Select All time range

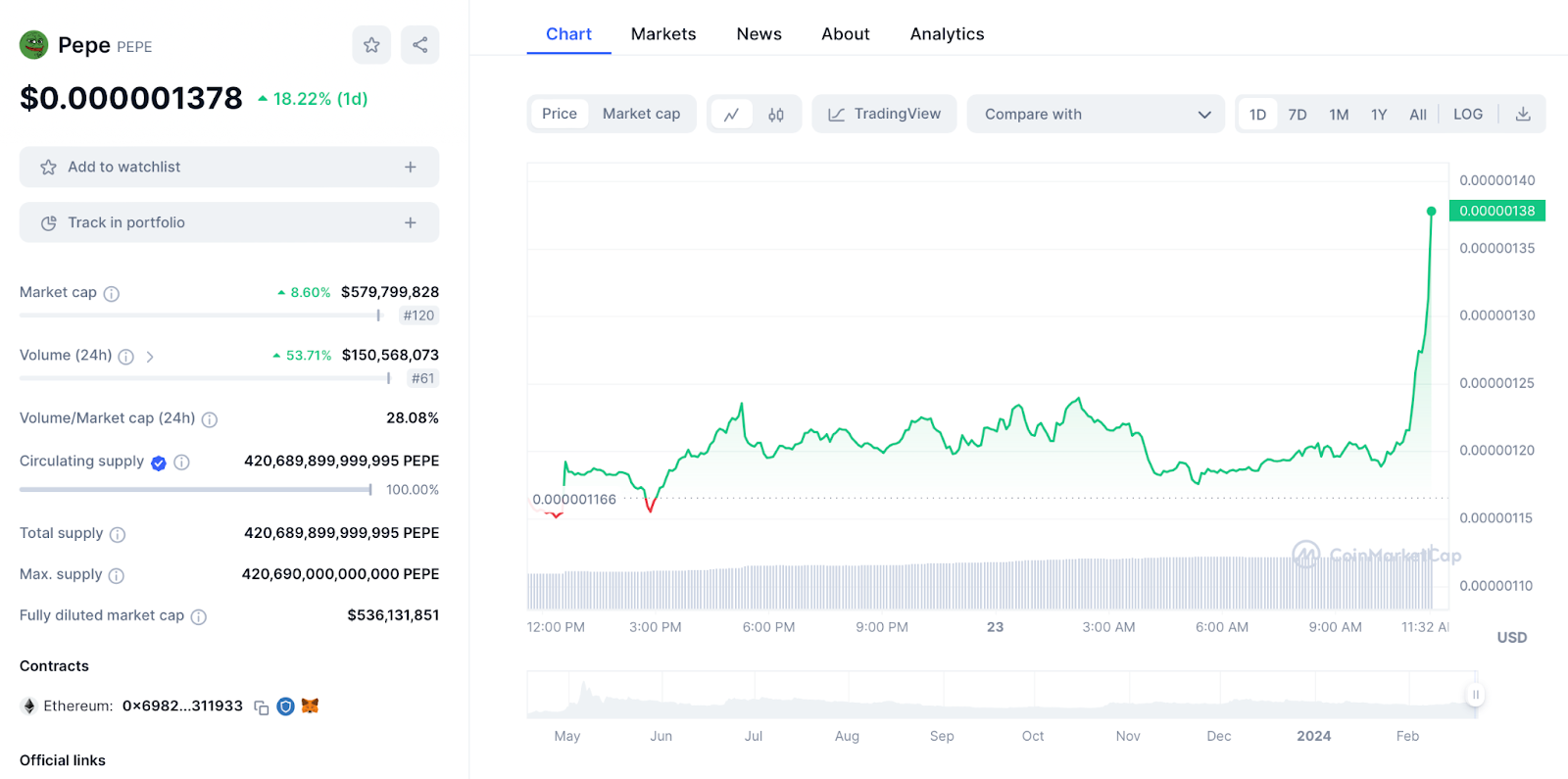(x=1418, y=115)
